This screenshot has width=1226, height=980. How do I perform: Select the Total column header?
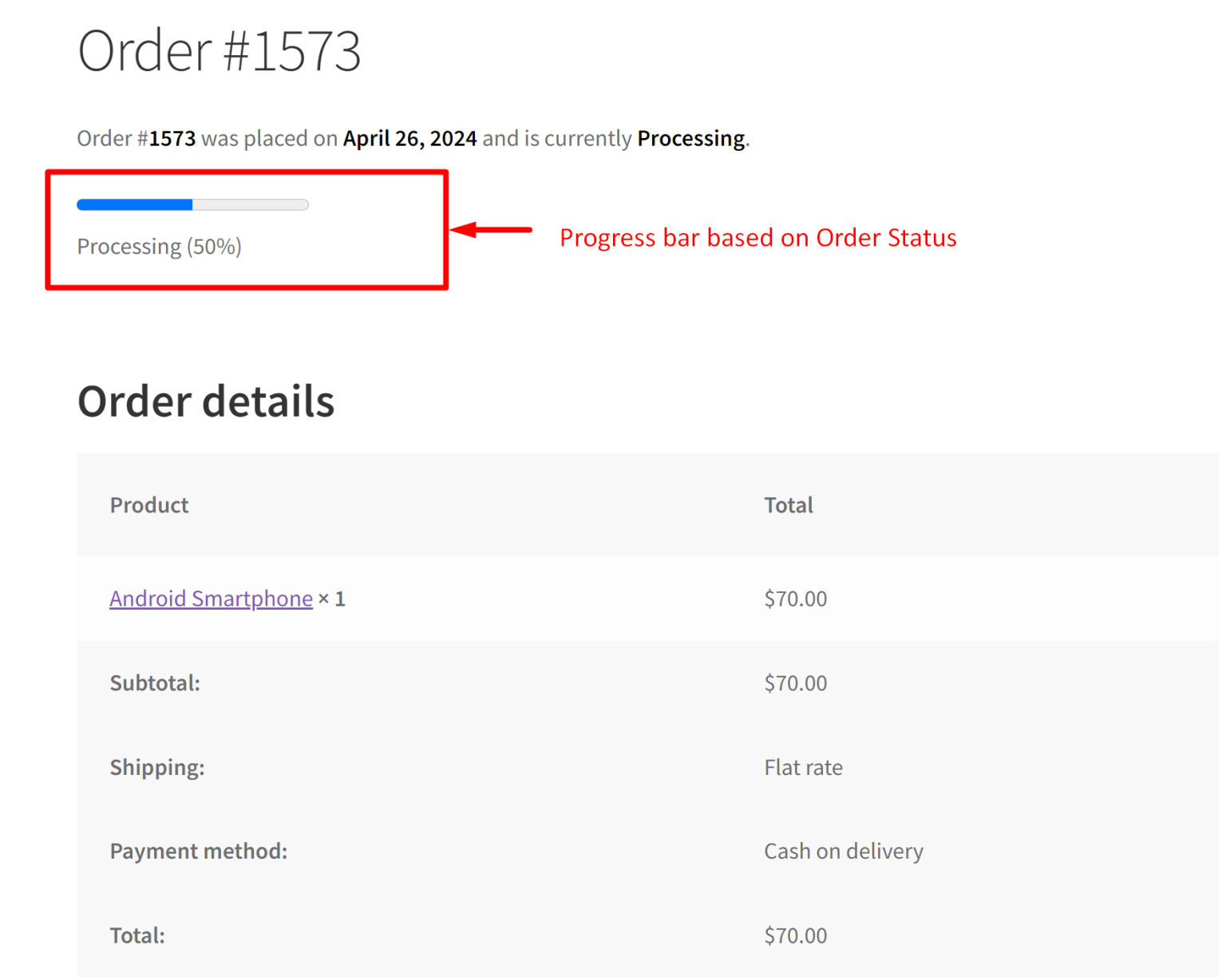788,504
